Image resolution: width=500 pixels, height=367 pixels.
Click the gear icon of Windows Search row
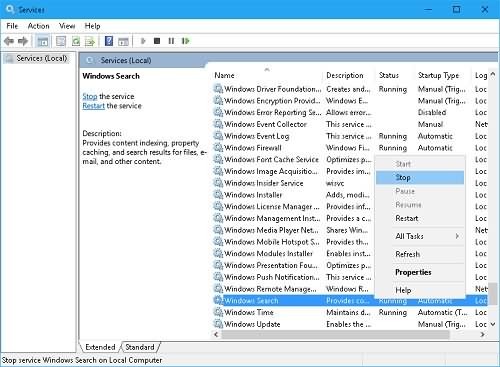click(218, 300)
